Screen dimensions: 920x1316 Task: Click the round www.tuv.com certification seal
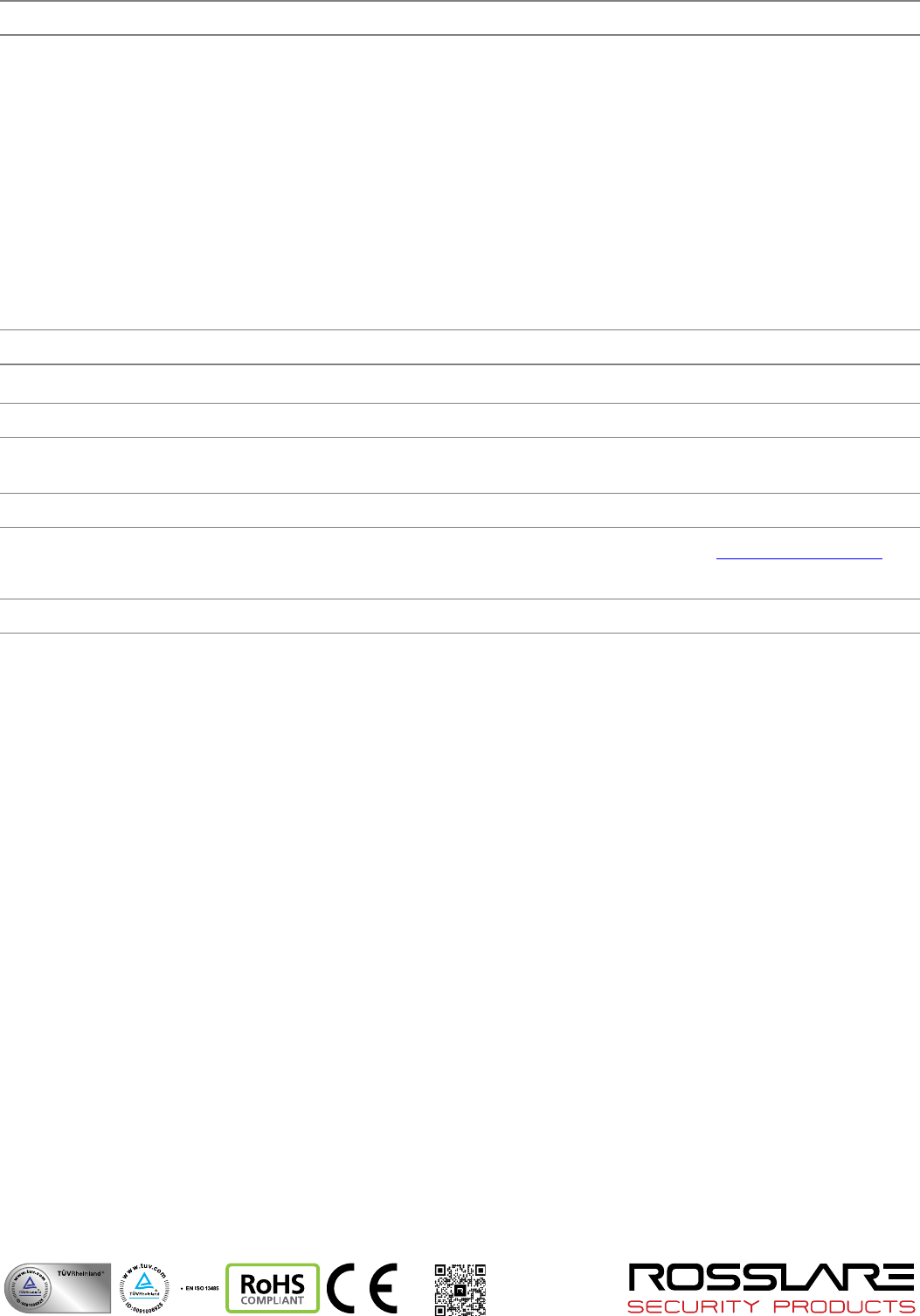click(144, 1288)
